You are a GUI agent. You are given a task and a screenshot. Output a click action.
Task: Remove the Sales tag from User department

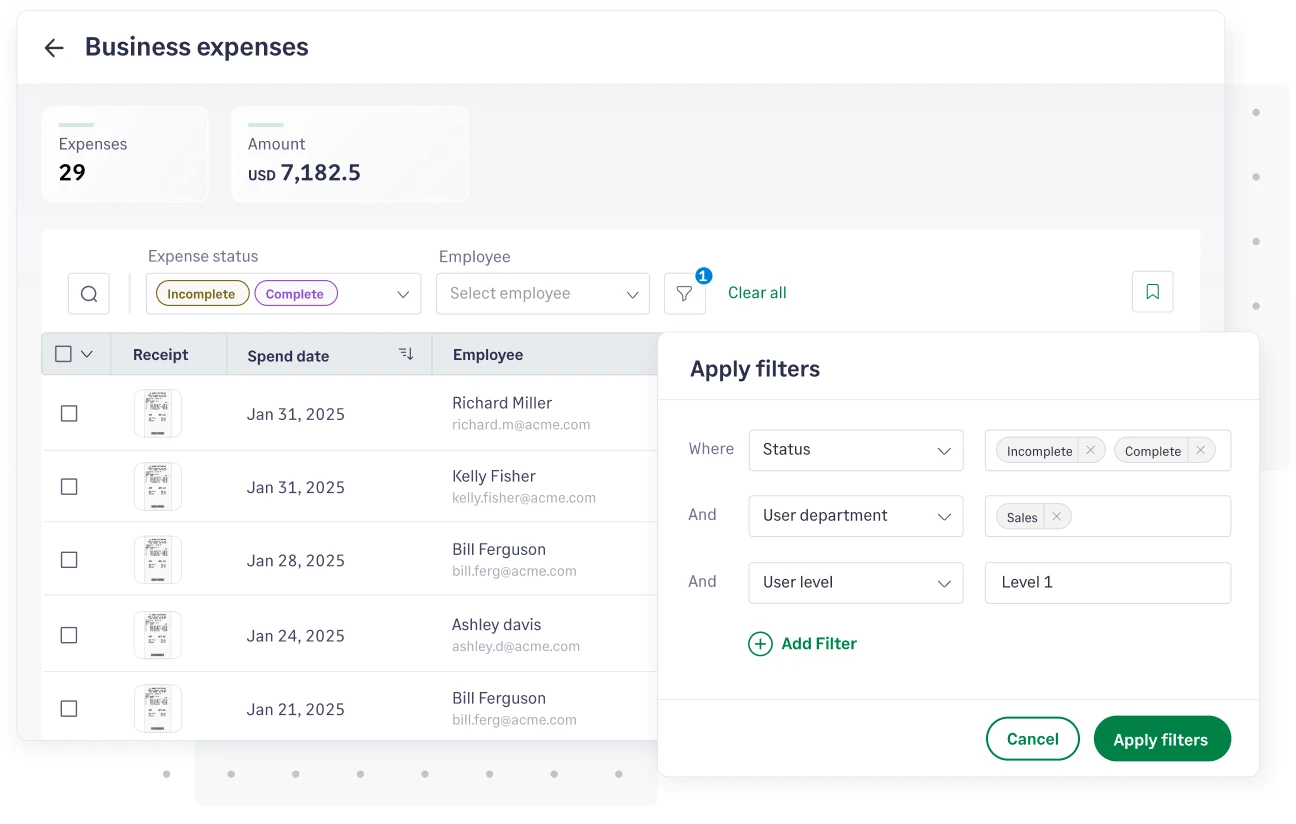(x=1056, y=516)
